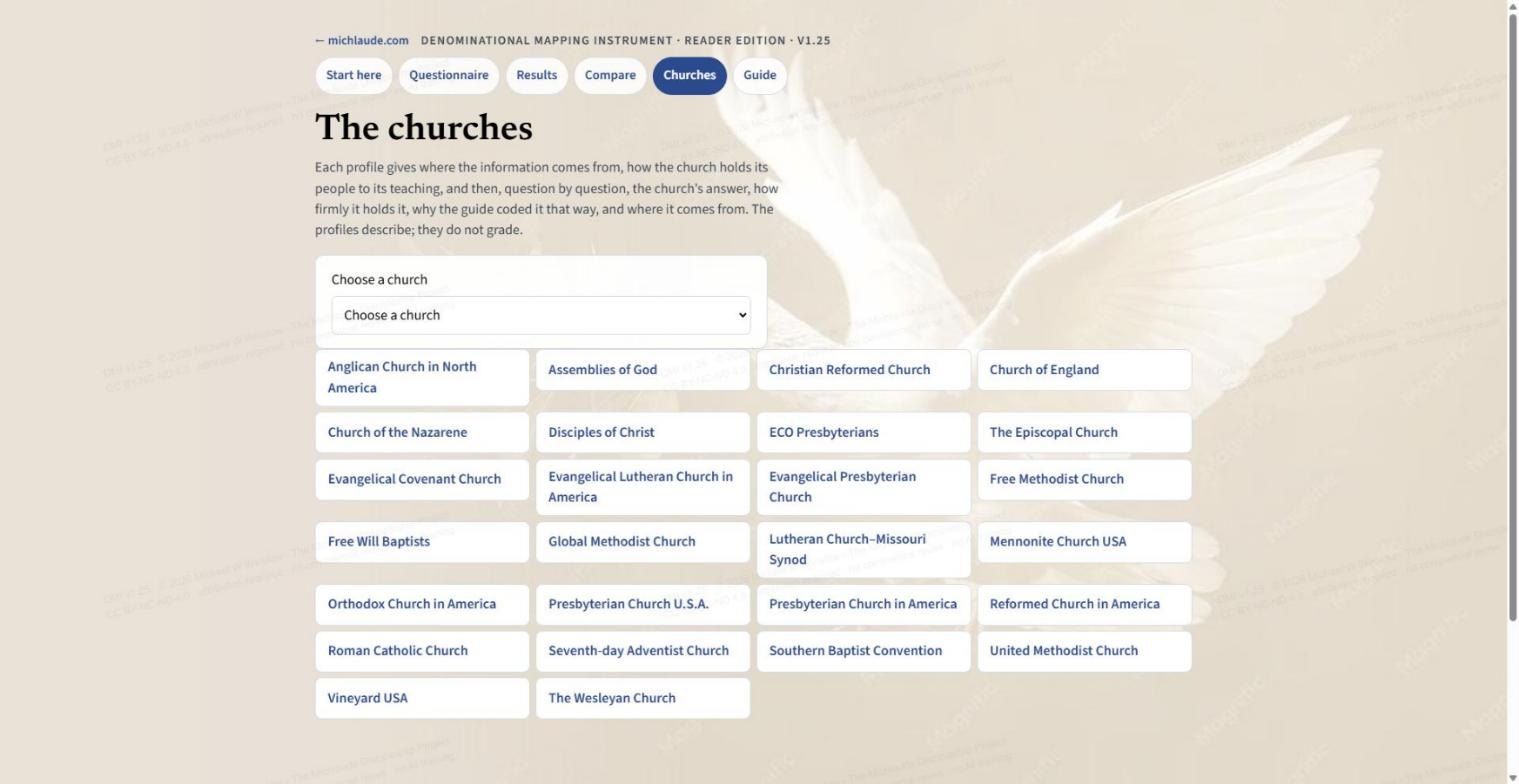View The Wesleyan Church profile

point(643,698)
